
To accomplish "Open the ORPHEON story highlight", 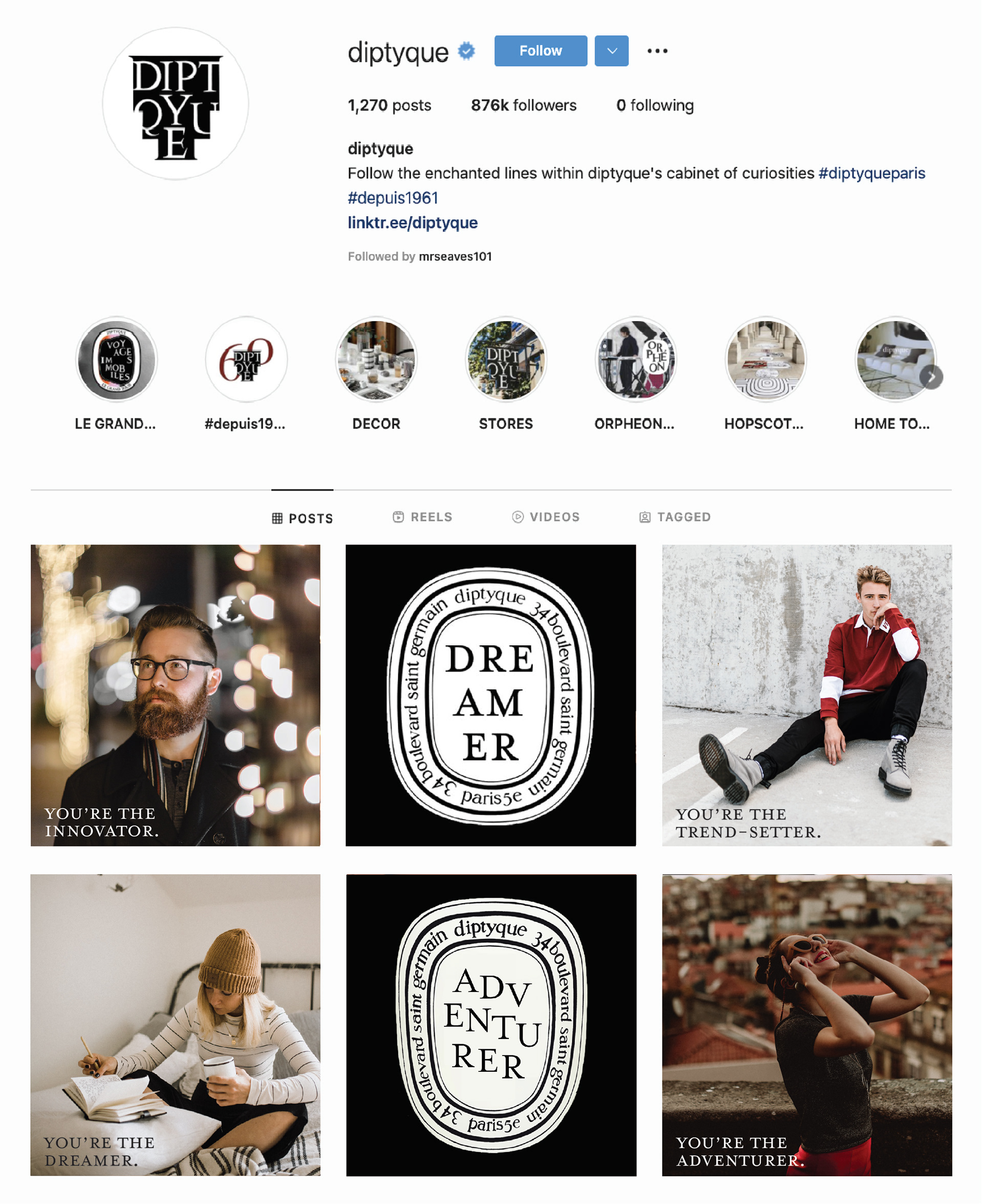I will pyautogui.click(x=635, y=359).
